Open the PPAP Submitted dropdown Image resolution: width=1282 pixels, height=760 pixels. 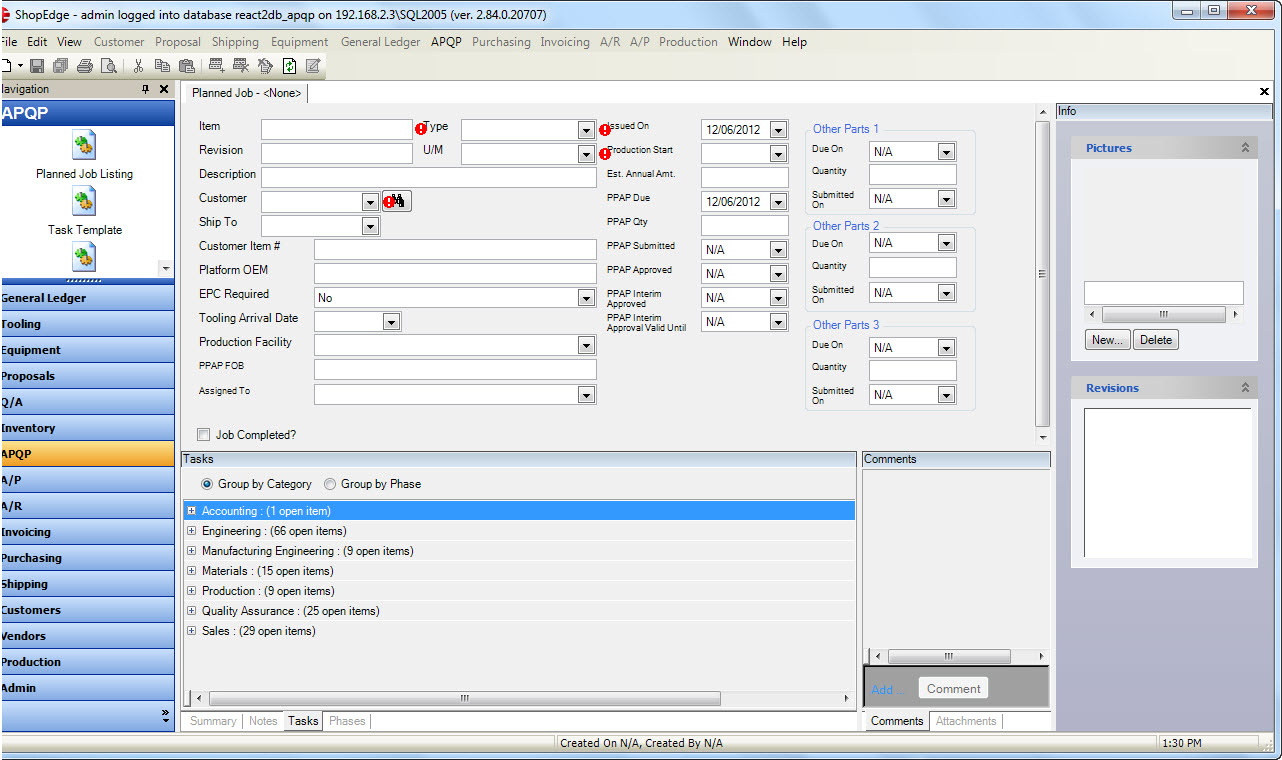pyautogui.click(x=778, y=250)
